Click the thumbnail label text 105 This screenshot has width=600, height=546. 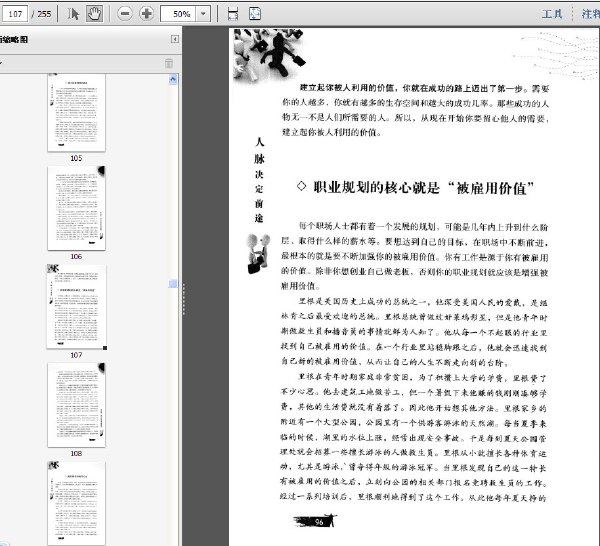[76, 158]
